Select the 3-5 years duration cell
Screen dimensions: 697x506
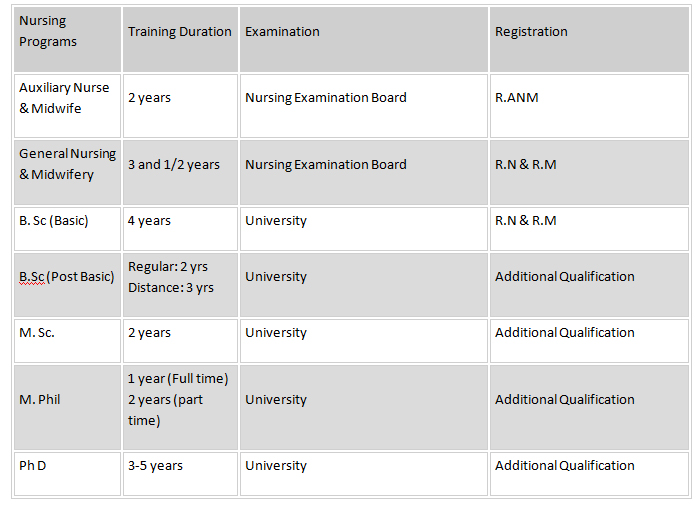(180, 474)
